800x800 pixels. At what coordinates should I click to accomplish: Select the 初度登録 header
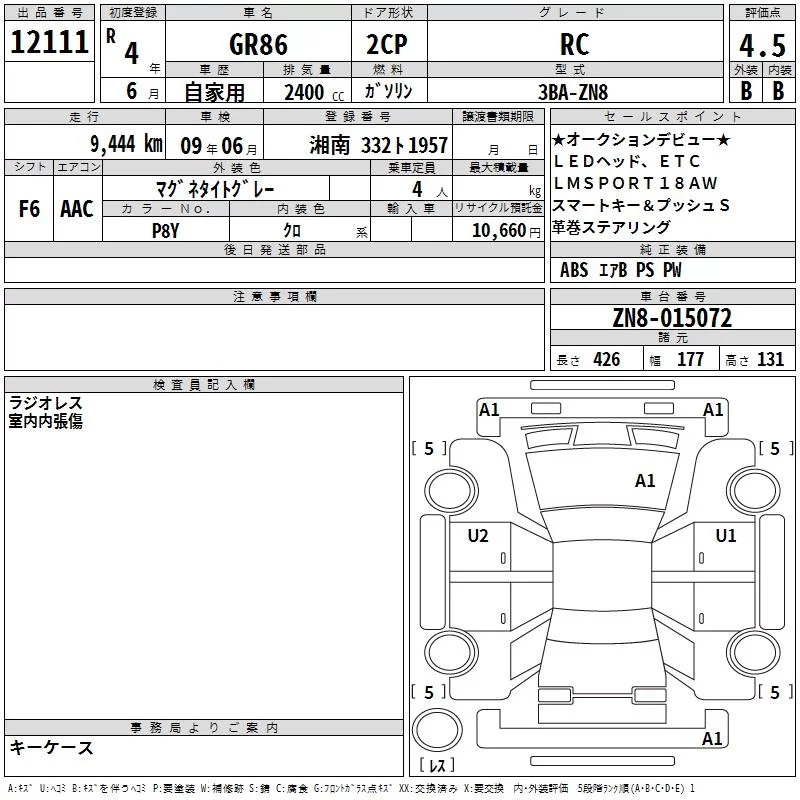(133, 13)
